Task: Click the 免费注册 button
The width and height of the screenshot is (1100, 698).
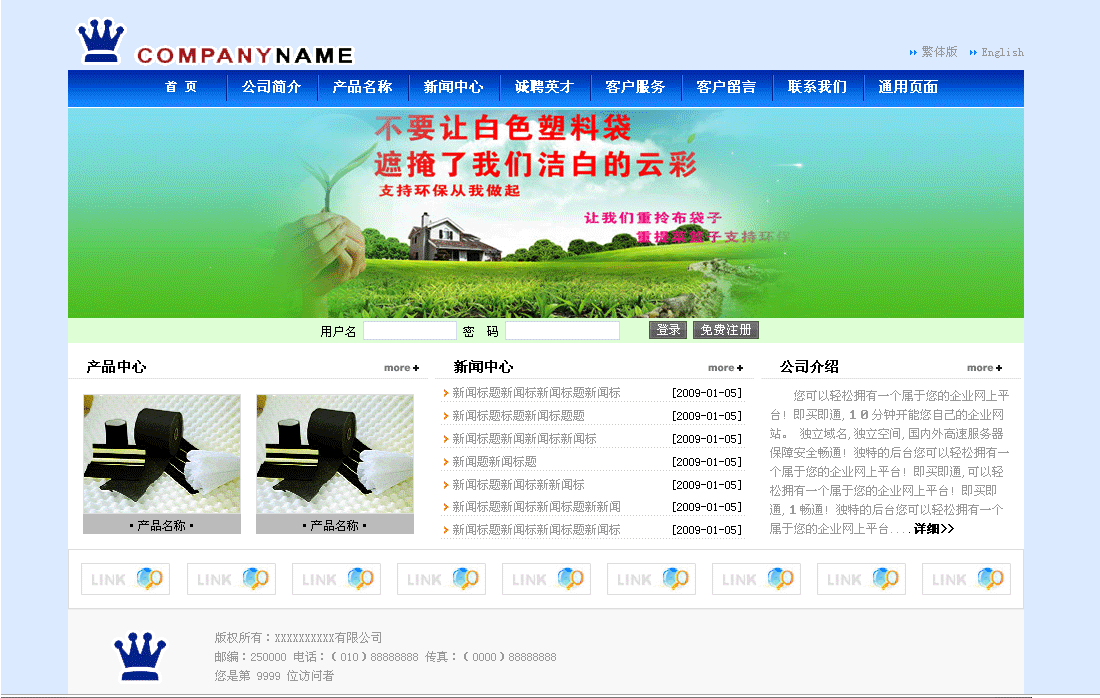Action: (x=725, y=330)
